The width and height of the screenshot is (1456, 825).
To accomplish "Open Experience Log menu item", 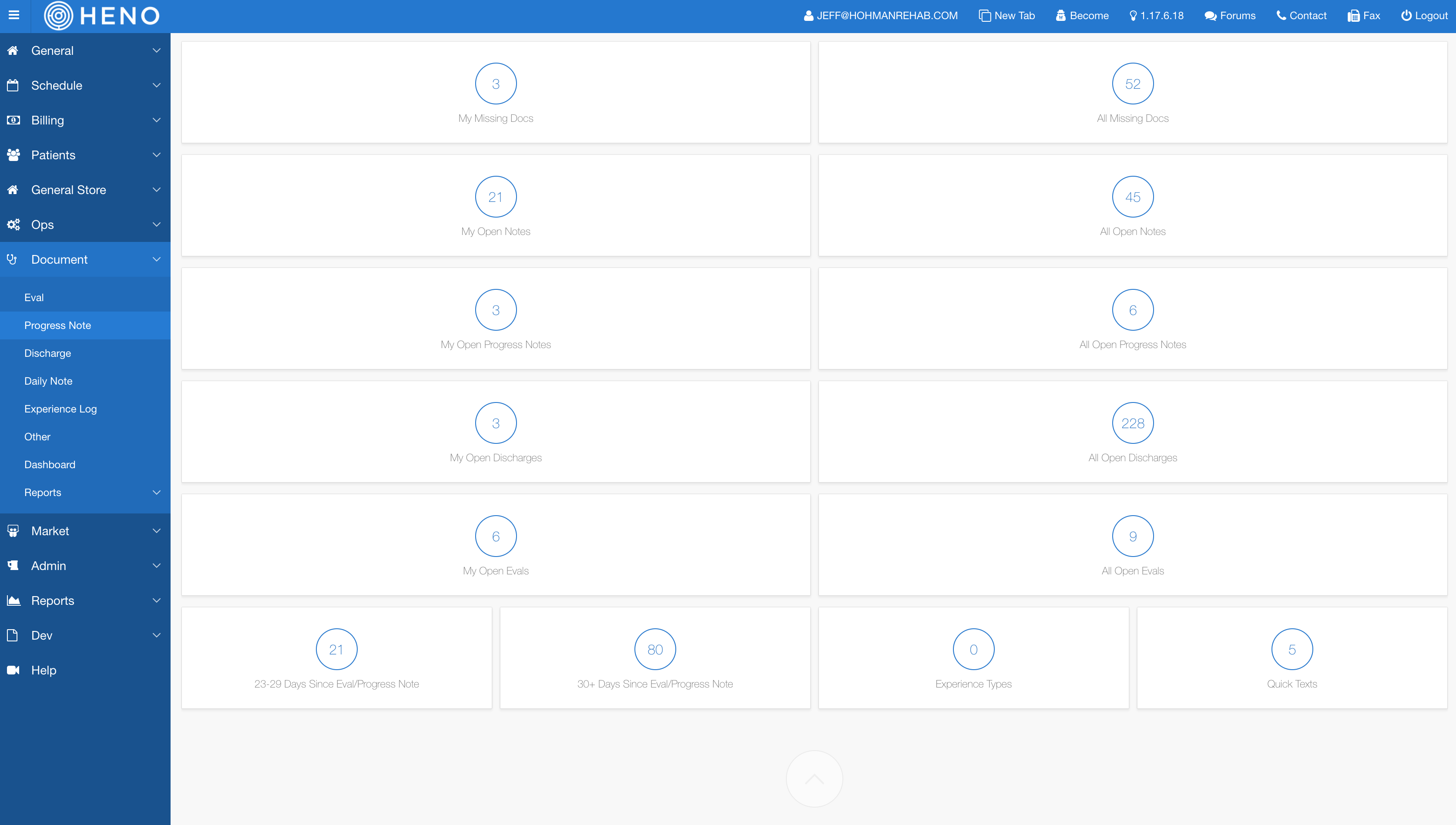I will [60, 409].
